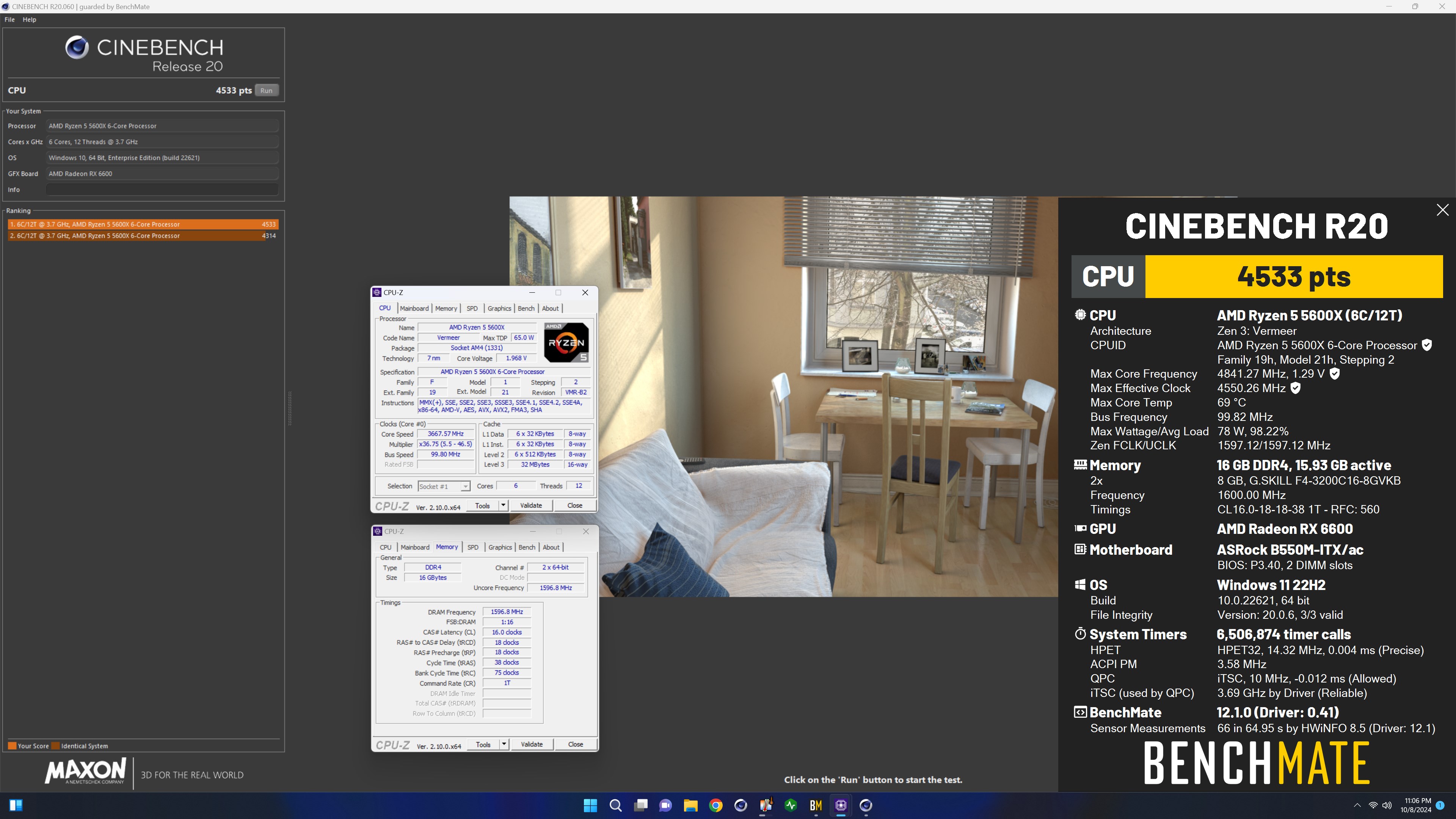
Task: Open File Explorer from the taskbar
Action: pos(690,805)
